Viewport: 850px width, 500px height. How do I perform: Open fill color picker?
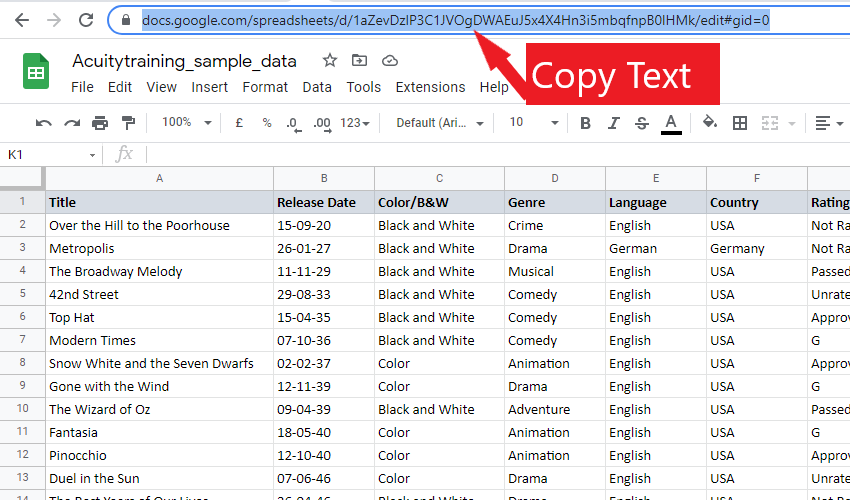pos(710,123)
